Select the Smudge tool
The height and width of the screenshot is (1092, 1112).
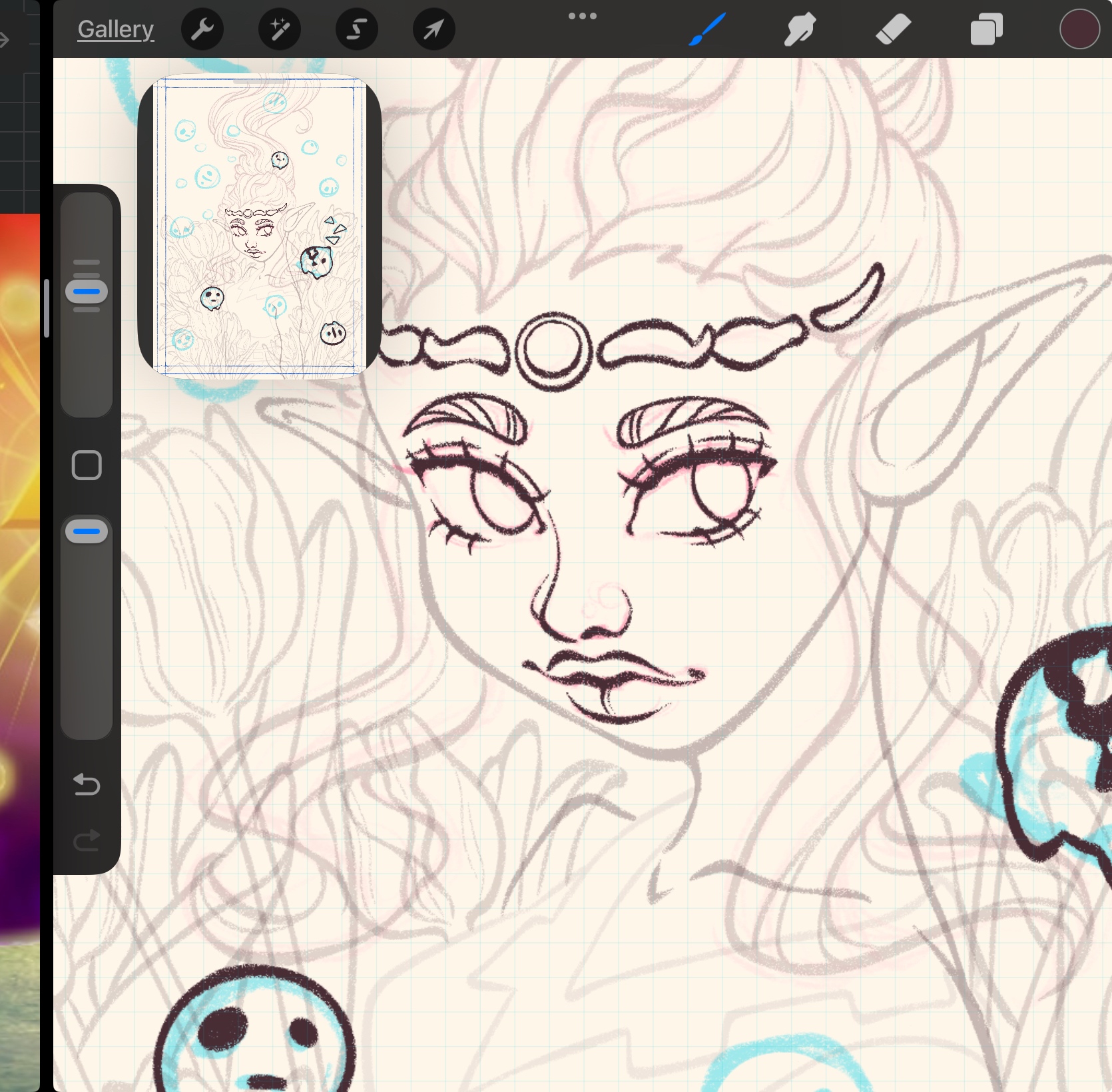[799, 29]
